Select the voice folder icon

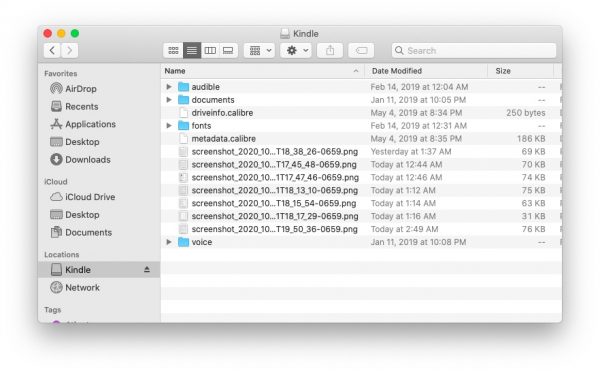(x=184, y=242)
